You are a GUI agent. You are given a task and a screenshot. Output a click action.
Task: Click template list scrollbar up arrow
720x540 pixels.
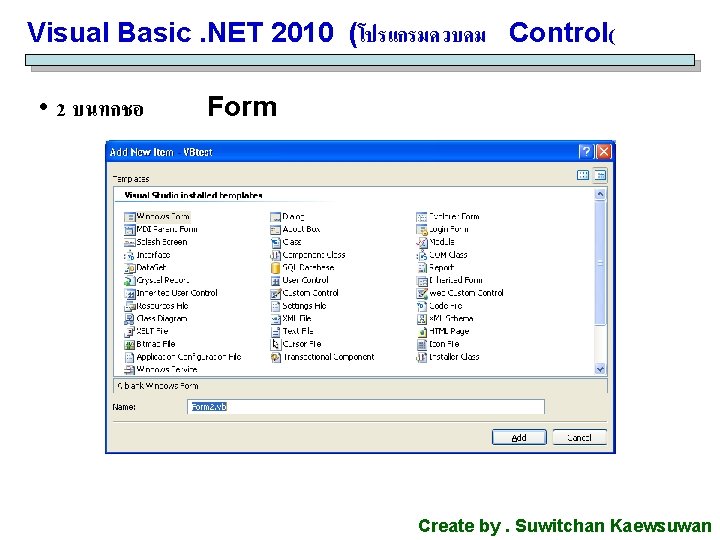click(600, 194)
